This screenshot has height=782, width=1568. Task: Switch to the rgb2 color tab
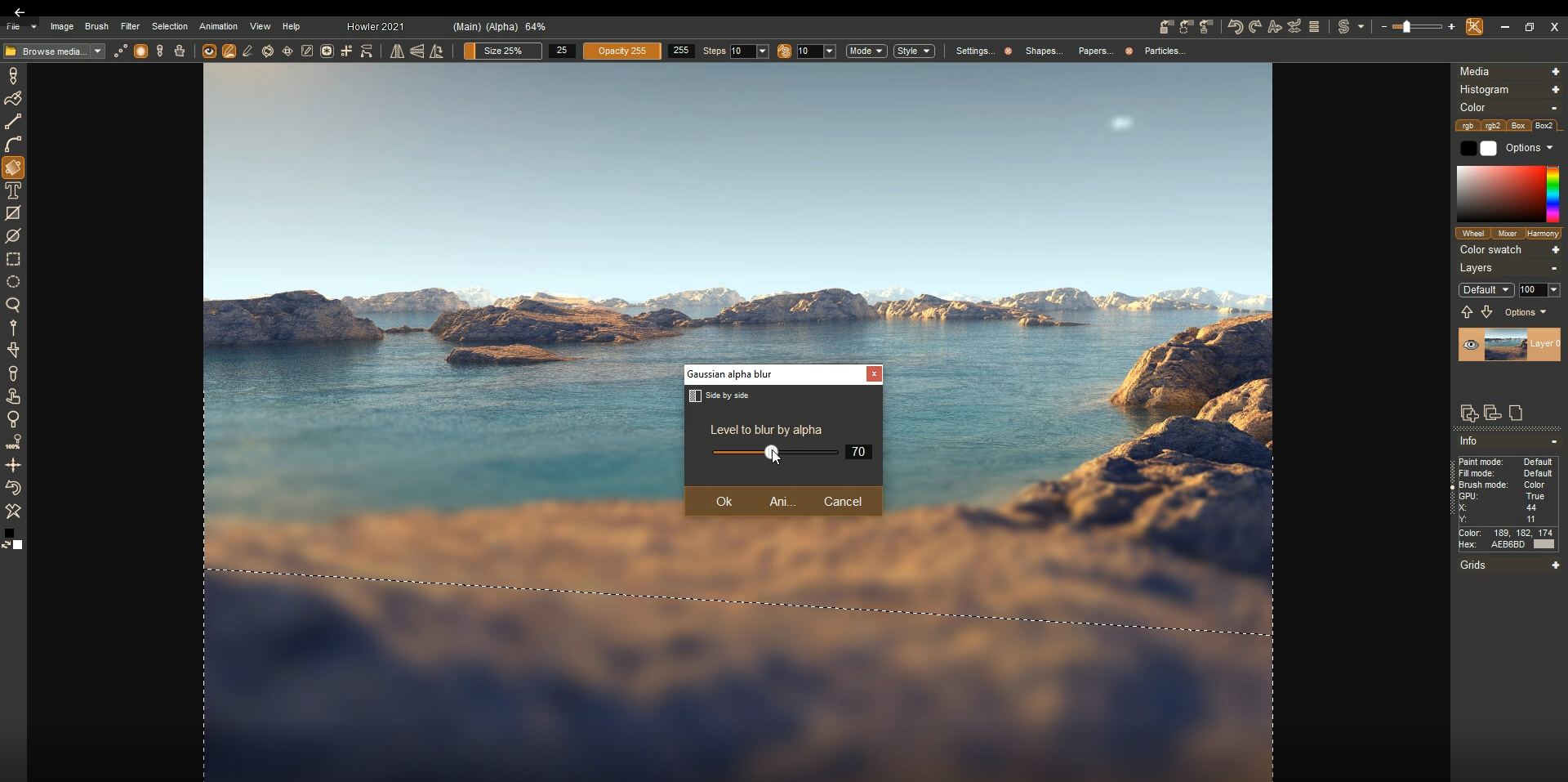(1493, 126)
